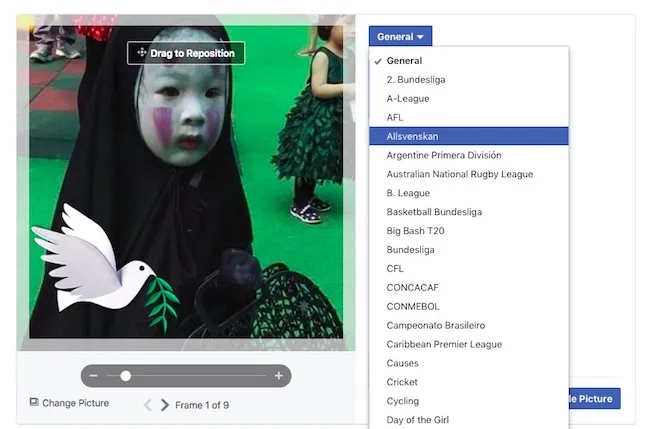Click the Change Picture link
Viewport: 650px width, 429px height.
pos(75,403)
